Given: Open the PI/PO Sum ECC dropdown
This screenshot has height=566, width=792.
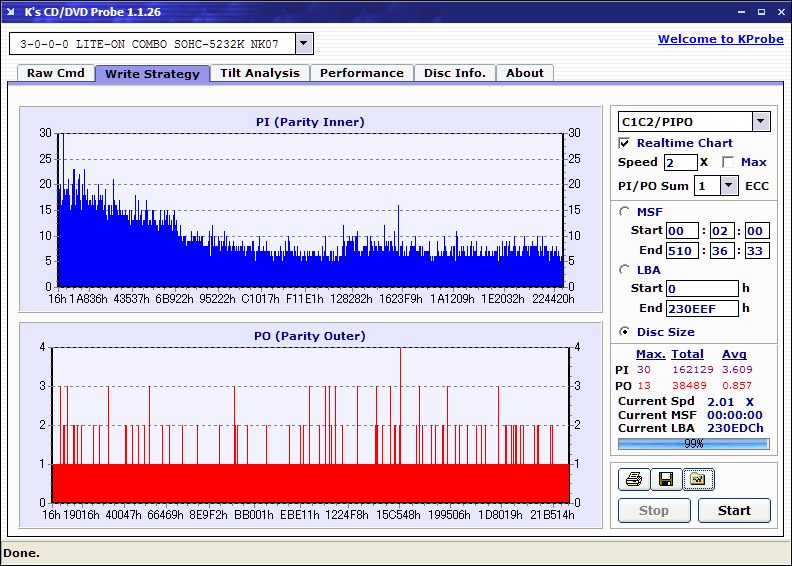Looking at the screenshot, I should tap(728, 186).
